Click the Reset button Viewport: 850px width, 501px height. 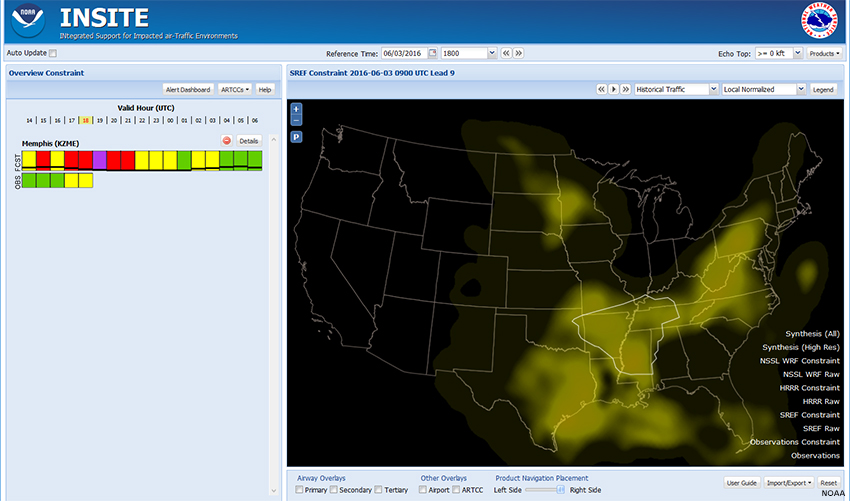tap(828, 483)
